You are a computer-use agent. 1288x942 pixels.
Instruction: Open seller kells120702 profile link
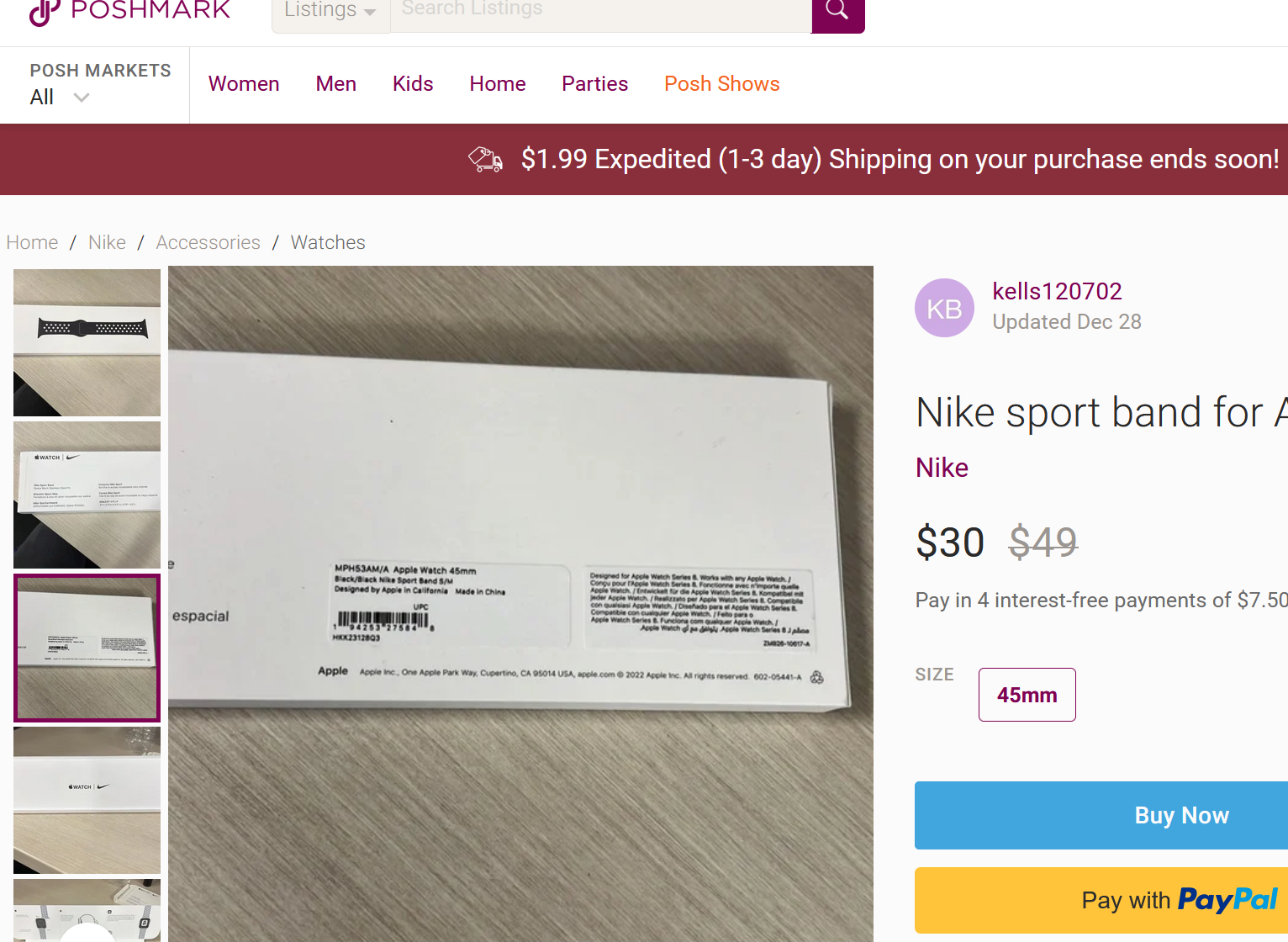tap(1057, 292)
